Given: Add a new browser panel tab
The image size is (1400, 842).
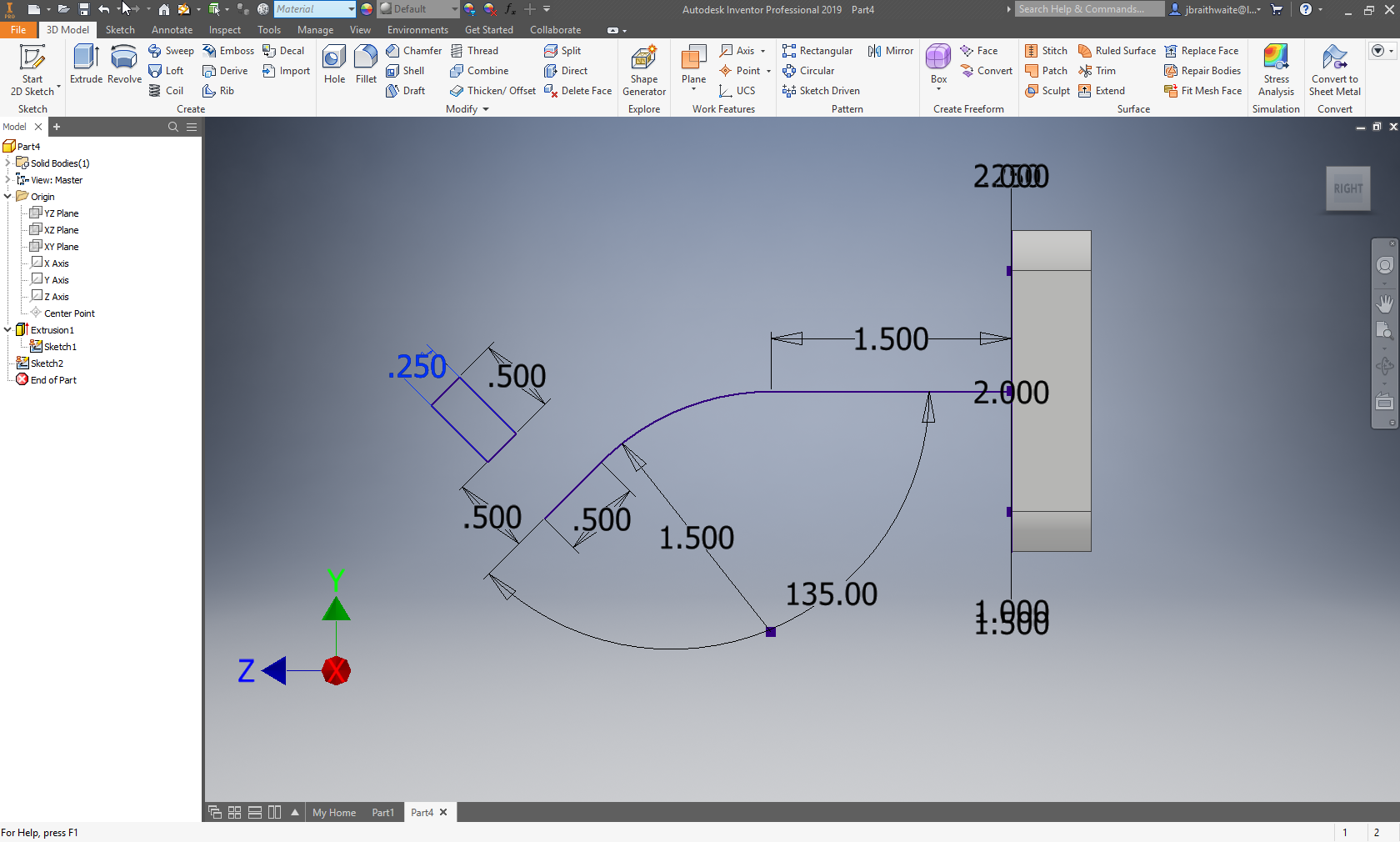Looking at the screenshot, I should pos(57,127).
